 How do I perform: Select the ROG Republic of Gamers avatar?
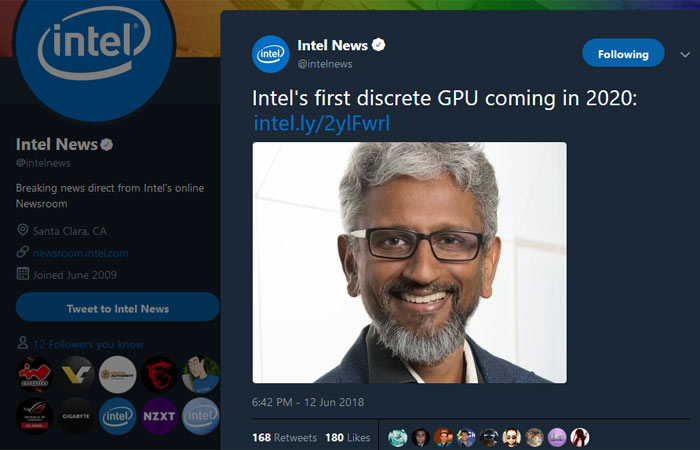34,416
